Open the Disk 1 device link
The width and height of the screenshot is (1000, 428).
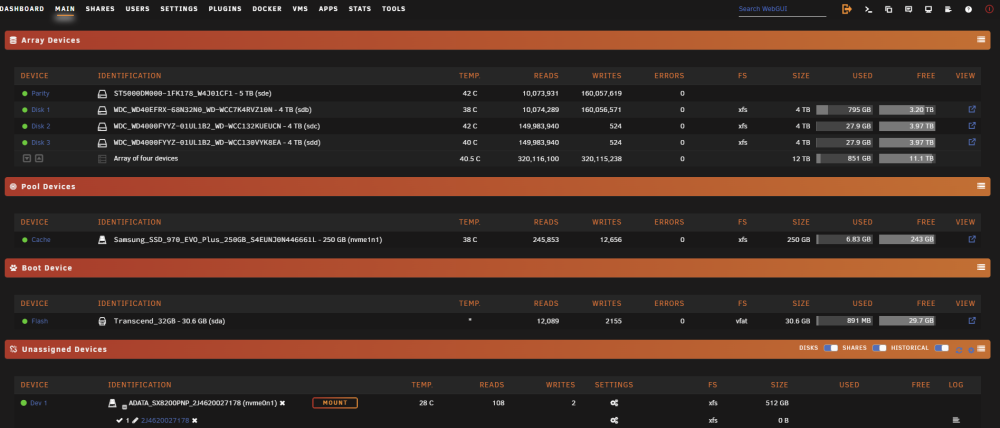pos(41,110)
